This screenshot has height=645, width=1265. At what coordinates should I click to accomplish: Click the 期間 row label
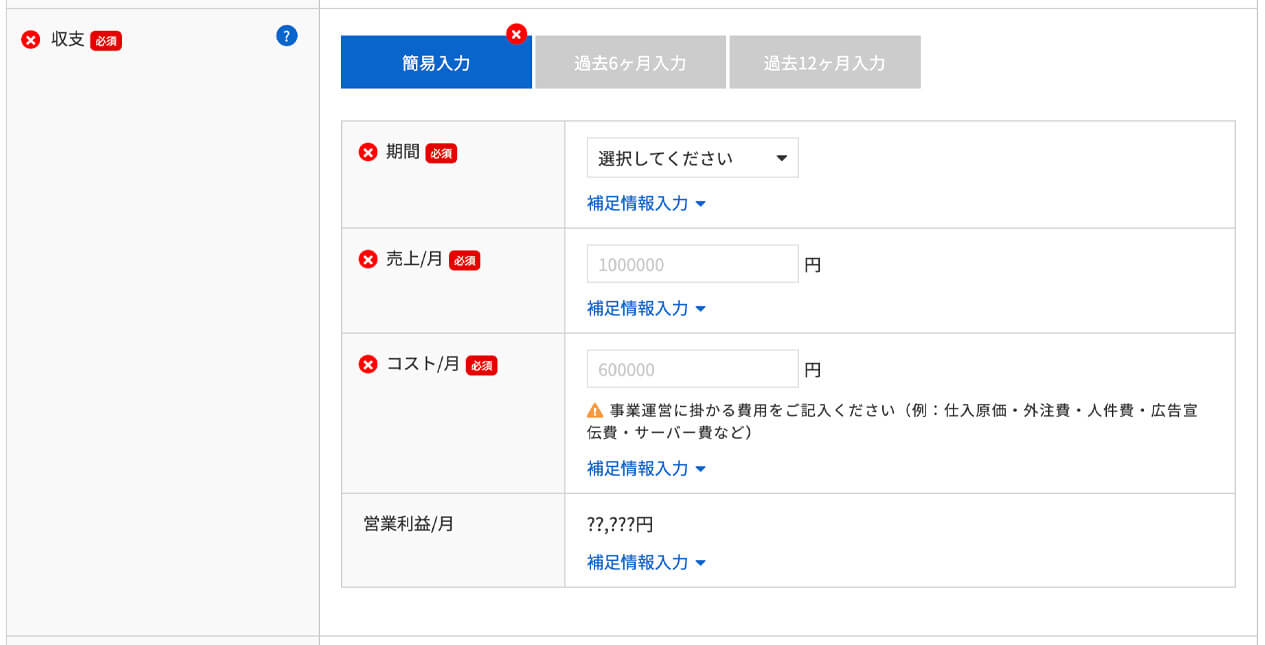(x=403, y=153)
